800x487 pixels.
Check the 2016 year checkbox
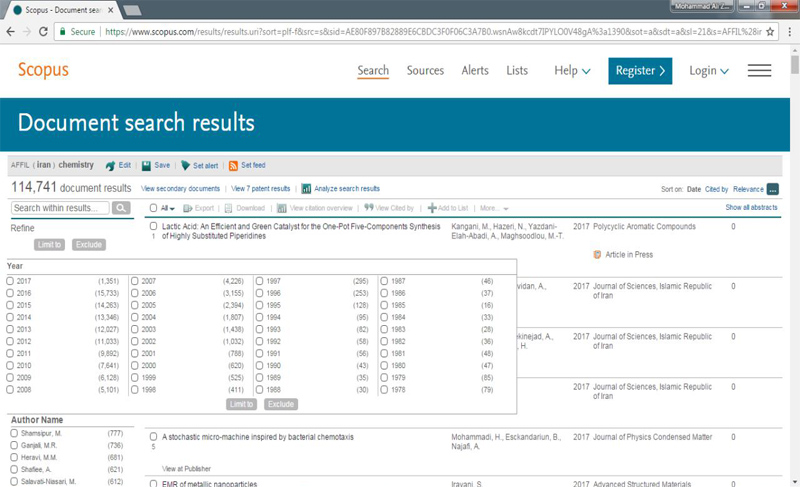[10, 293]
